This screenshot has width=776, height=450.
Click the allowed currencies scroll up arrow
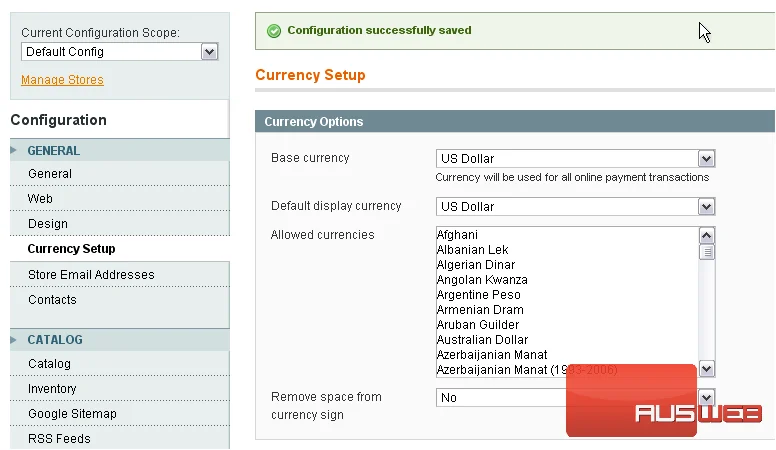[x=707, y=236]
